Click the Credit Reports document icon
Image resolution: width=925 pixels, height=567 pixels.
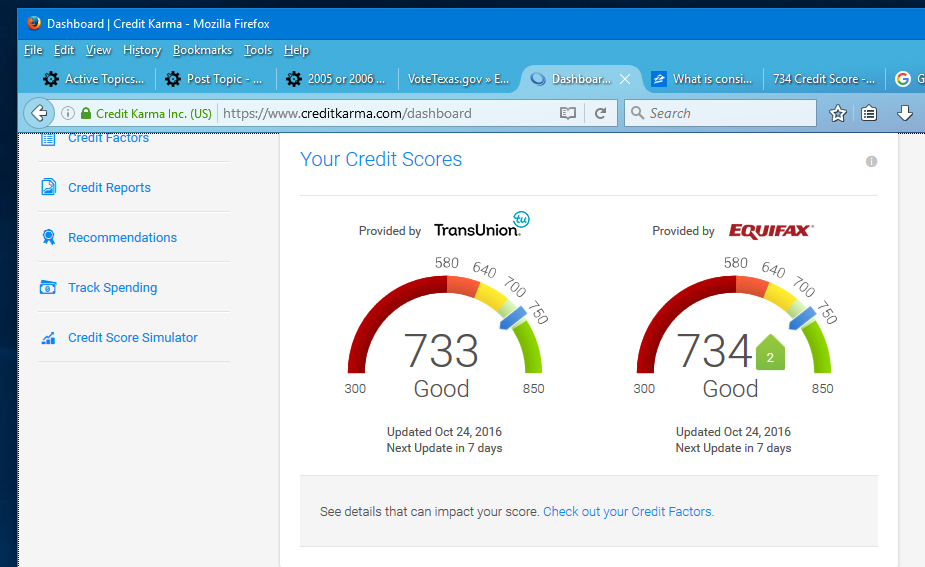48,187
